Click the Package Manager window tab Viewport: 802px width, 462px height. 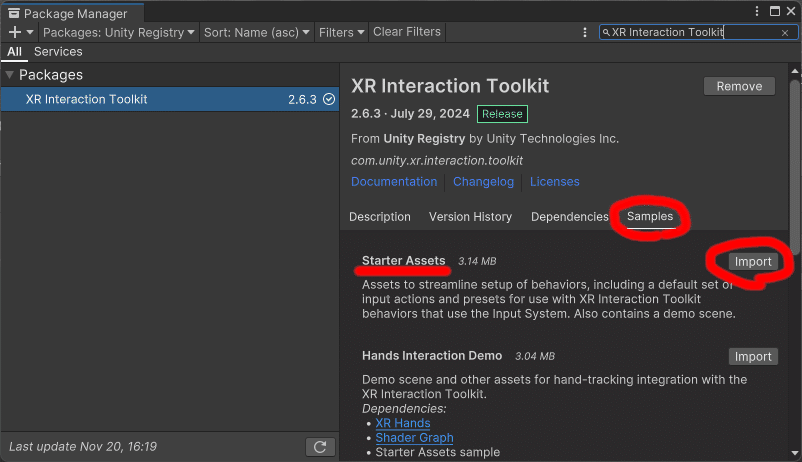coord(72,13)
